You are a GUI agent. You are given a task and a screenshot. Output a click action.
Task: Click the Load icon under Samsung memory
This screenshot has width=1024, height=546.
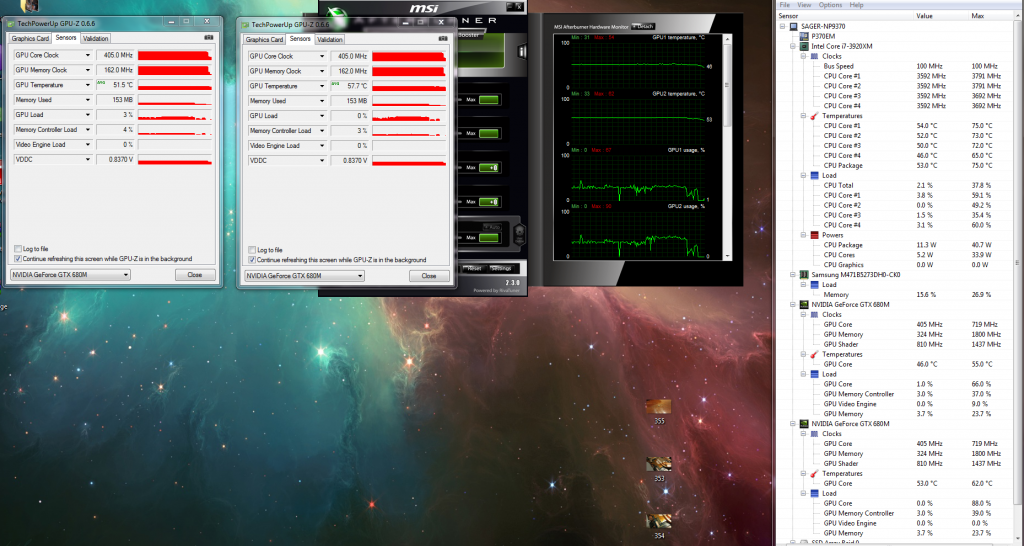pos(814,285)
